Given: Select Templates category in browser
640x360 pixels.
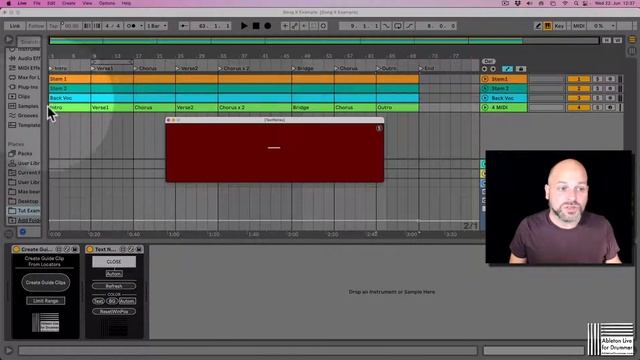Looking at the screenshot, I should click(25, 125).
